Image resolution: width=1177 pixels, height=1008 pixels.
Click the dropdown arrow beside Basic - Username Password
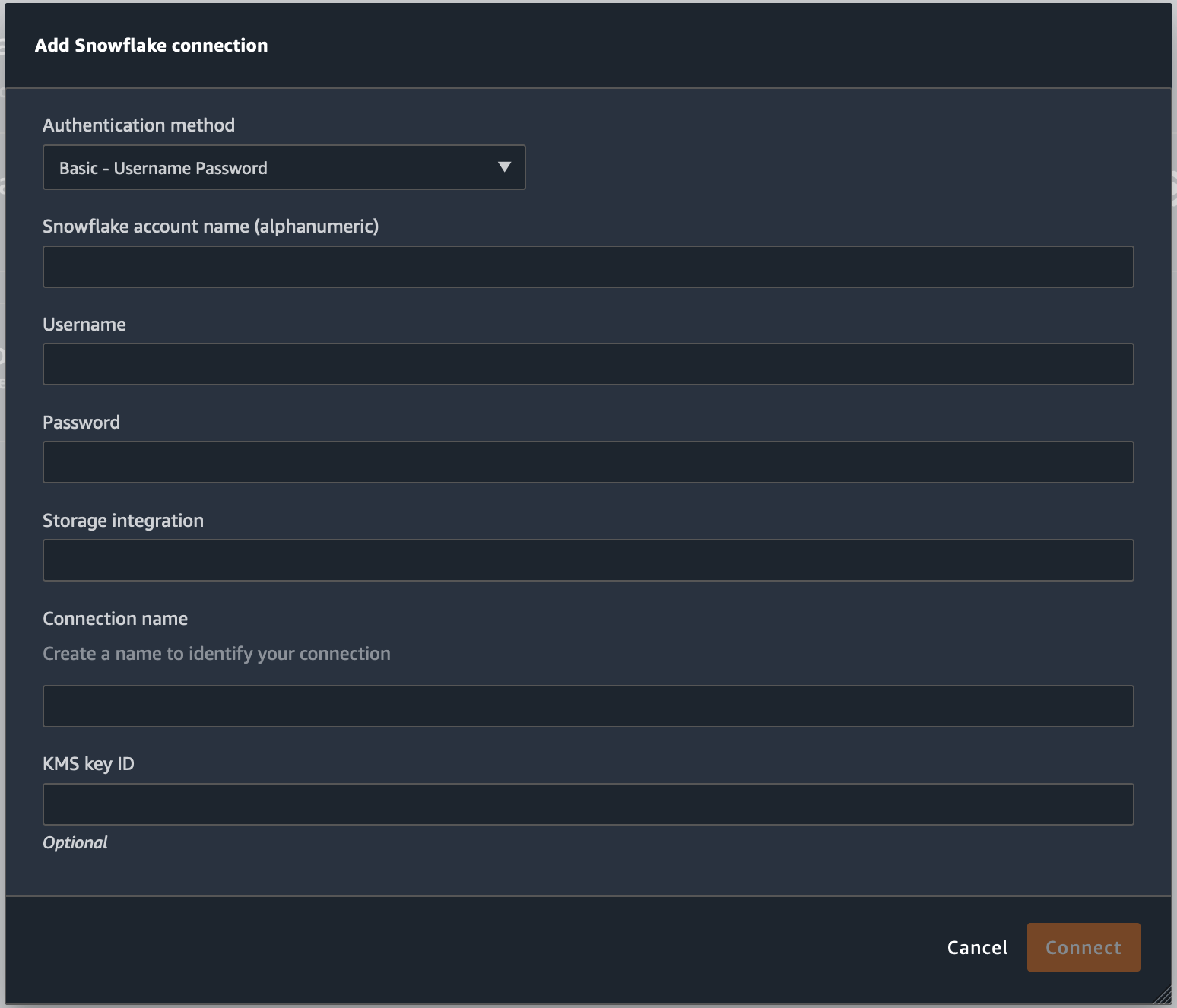pyautogui.click(x=503, y=167)
